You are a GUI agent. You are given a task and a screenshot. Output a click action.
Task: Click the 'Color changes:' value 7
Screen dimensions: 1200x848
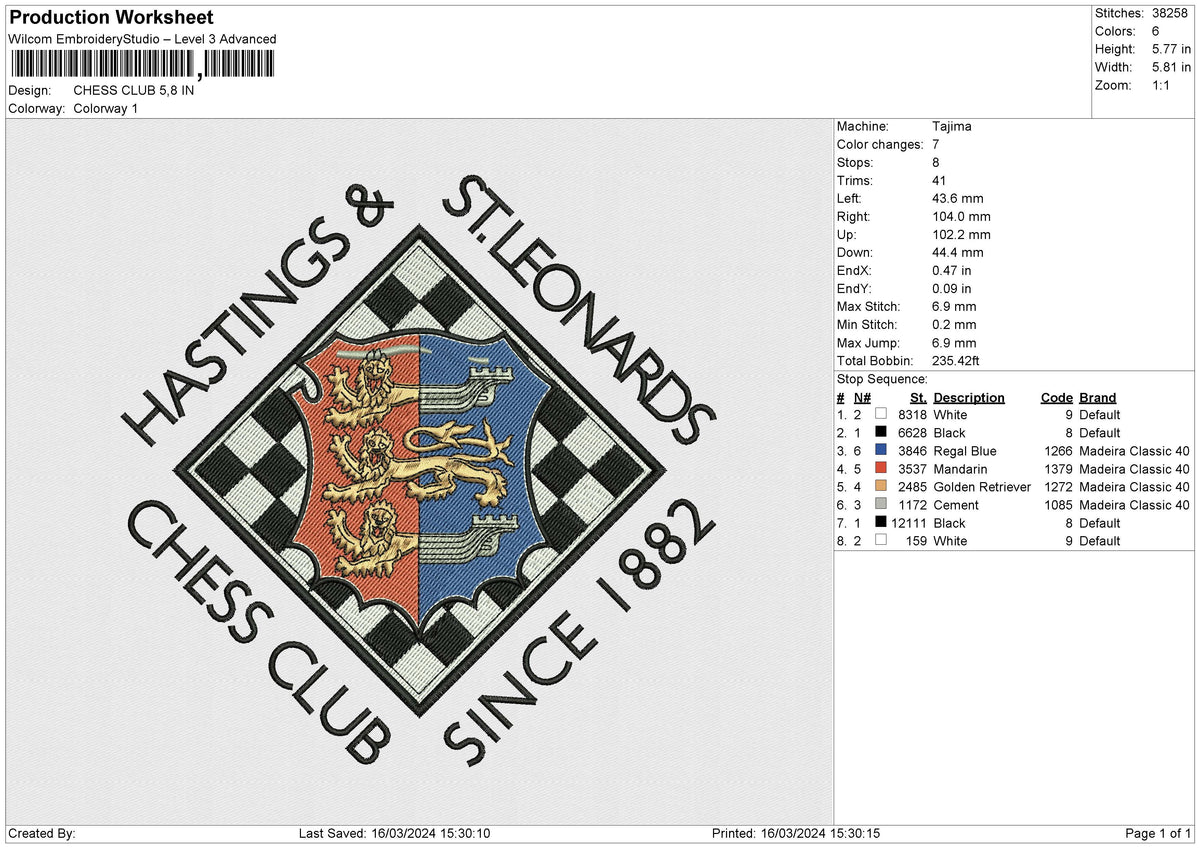936,144
